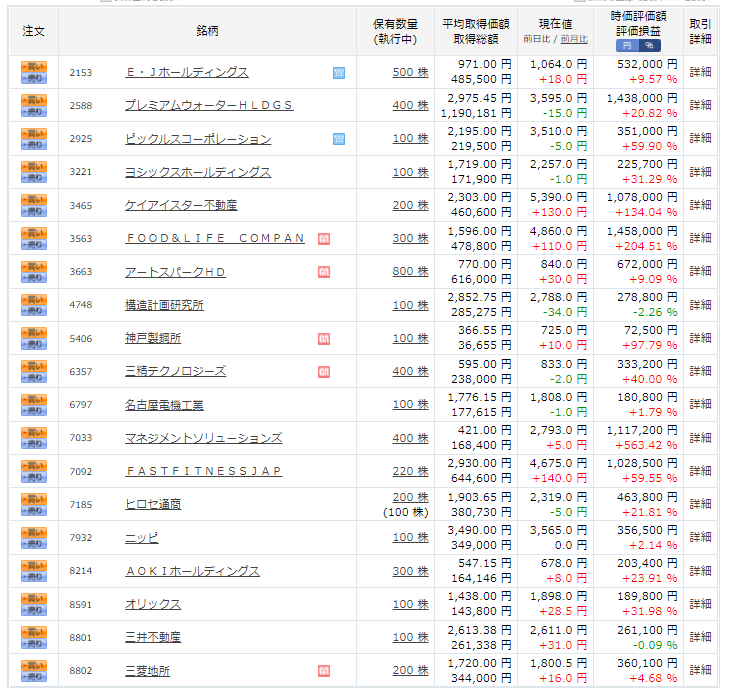This screenshot has height=688, width=730.
Task: Click the 売り sell button for 6797 名古屋電機工業
Action: coord(34,411)
